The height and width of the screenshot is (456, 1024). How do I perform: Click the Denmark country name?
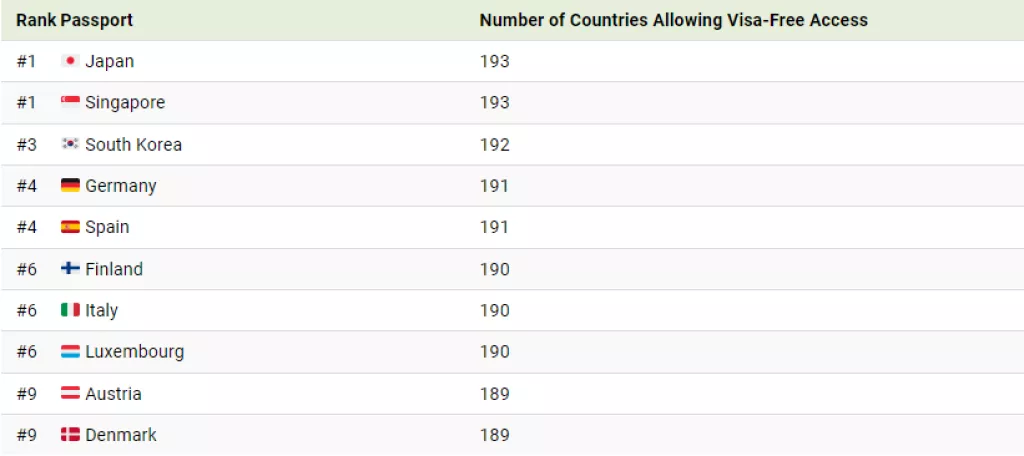[x=121, y=435]
